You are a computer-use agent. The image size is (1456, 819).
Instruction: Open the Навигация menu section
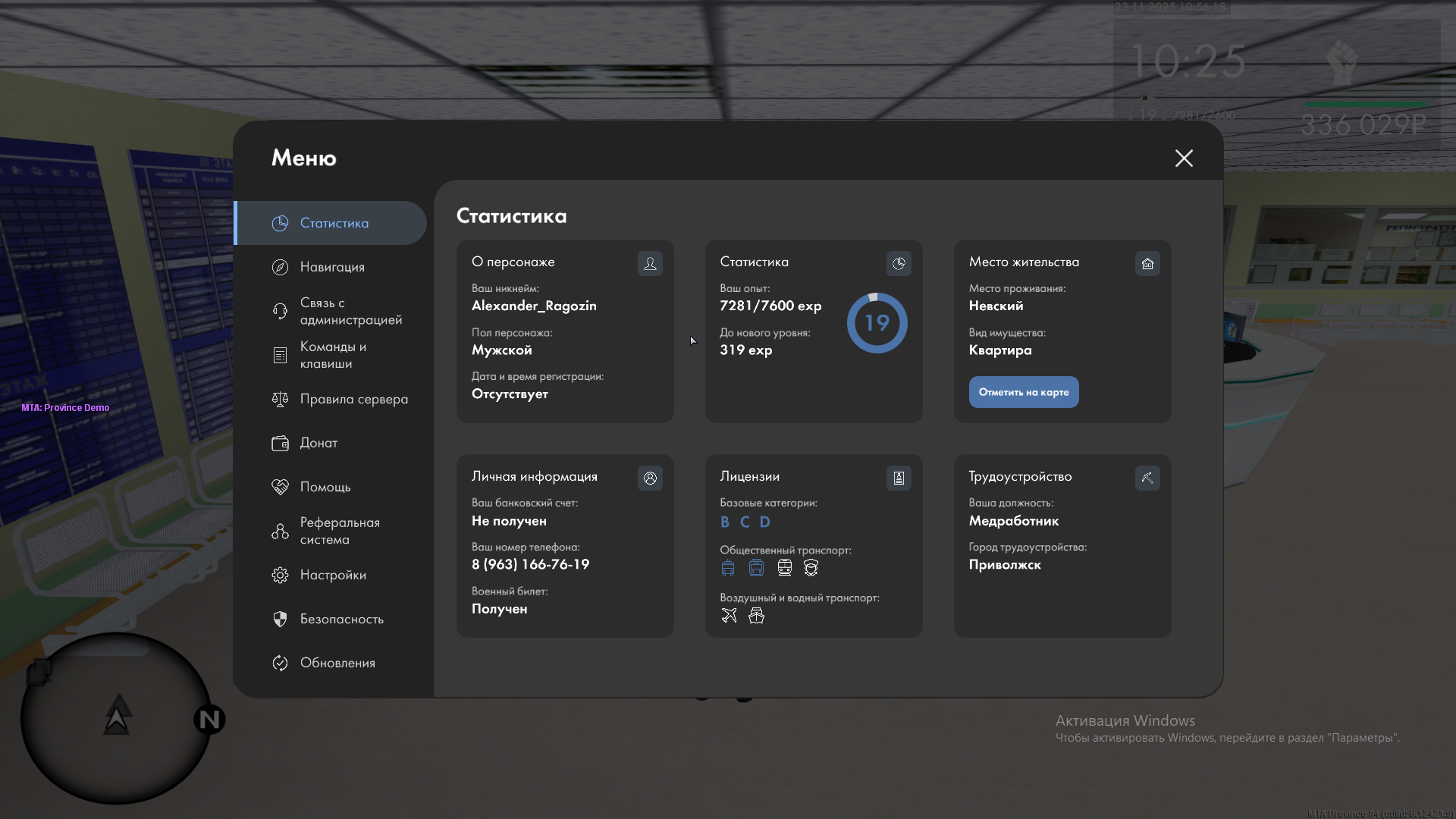(x=332, y=267)
